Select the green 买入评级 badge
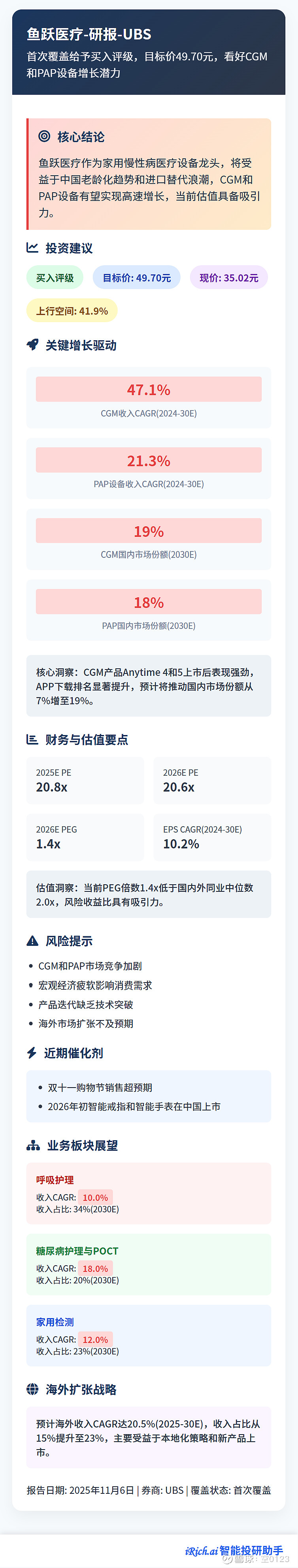Image resolution: width=298 pixels, height=1568 pixels. pos(55,278)
